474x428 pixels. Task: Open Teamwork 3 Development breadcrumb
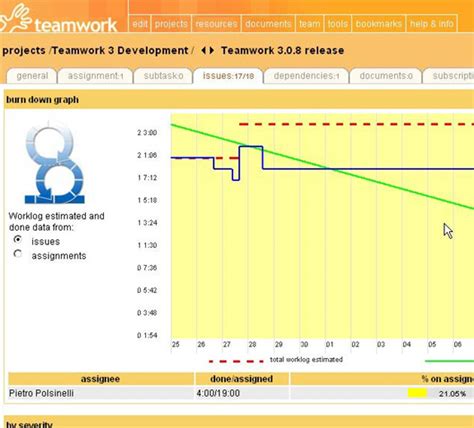pos(120,51)
